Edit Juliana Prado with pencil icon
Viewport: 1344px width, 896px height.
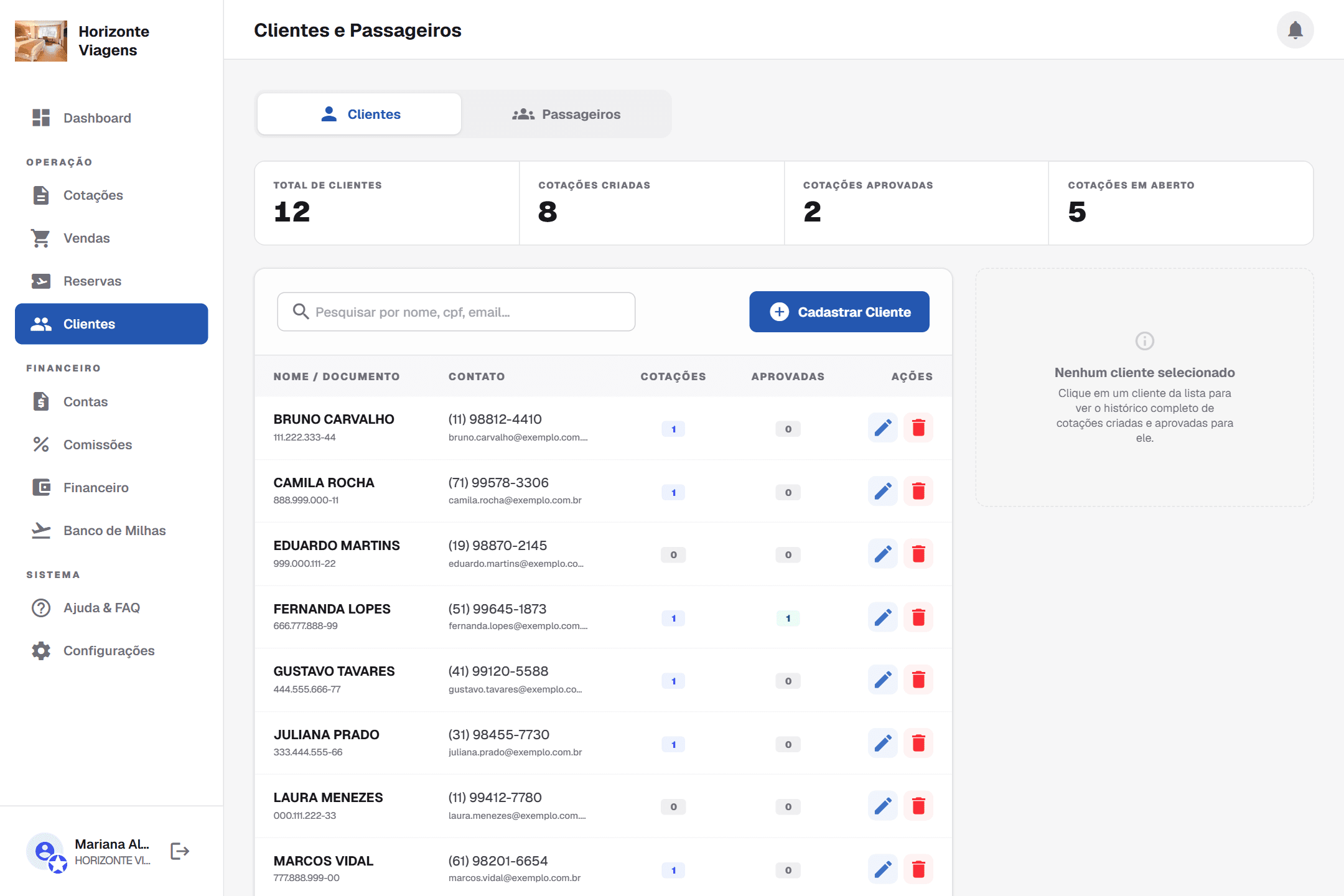click(x=883, y=743)
